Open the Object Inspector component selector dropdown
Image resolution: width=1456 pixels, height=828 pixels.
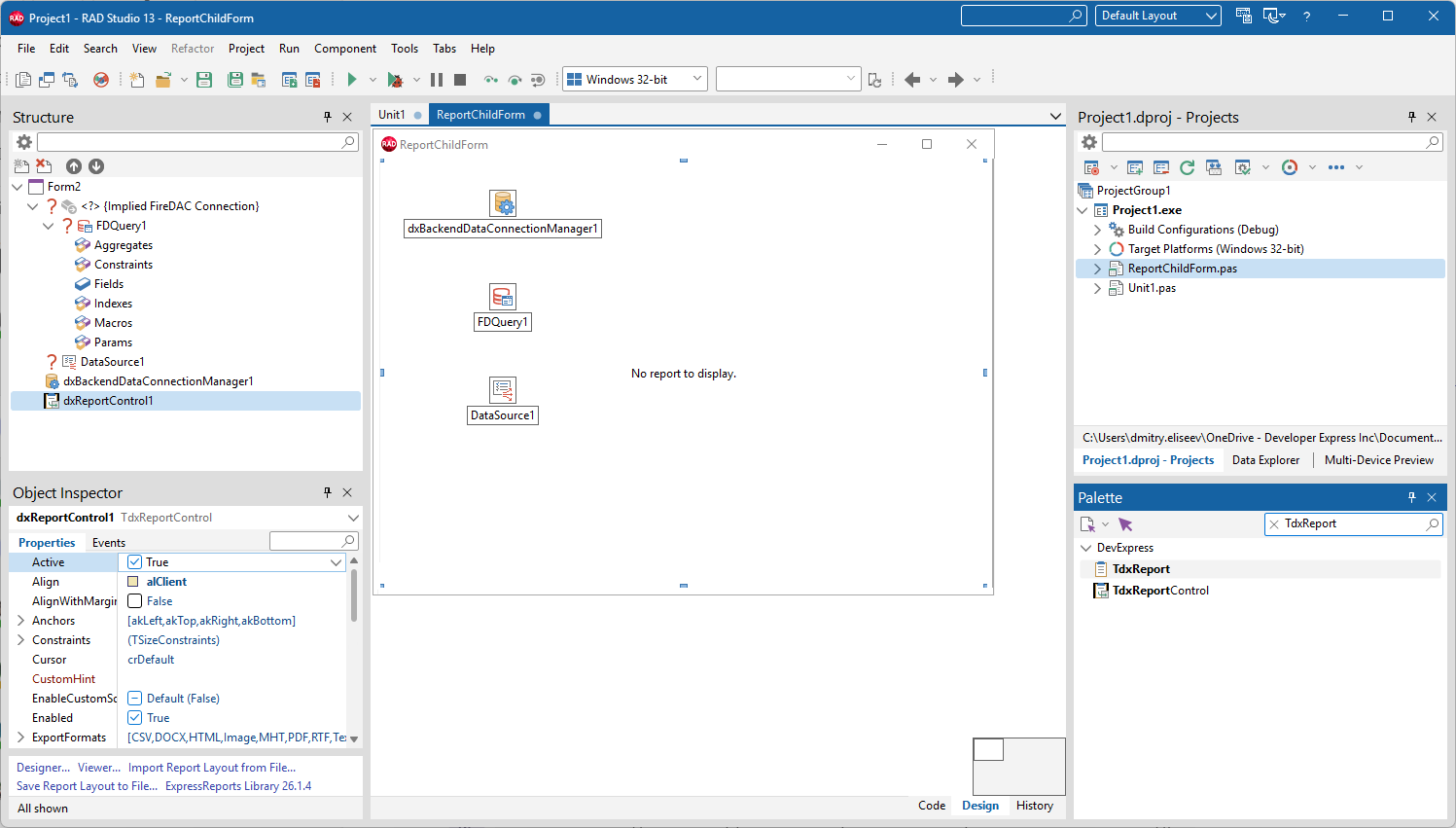coord(353,518)
